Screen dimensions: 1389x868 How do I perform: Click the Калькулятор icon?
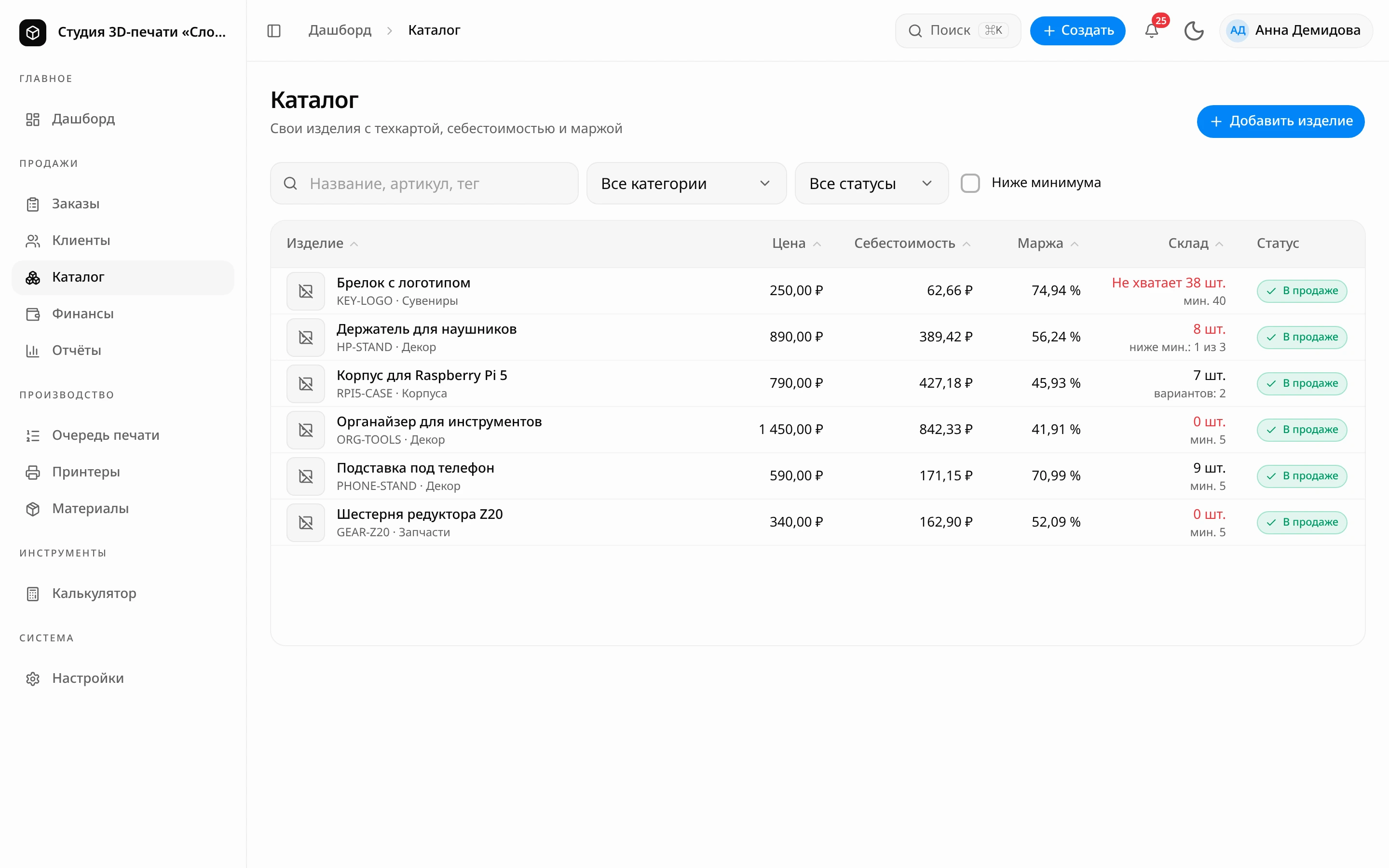click(33, 594)
